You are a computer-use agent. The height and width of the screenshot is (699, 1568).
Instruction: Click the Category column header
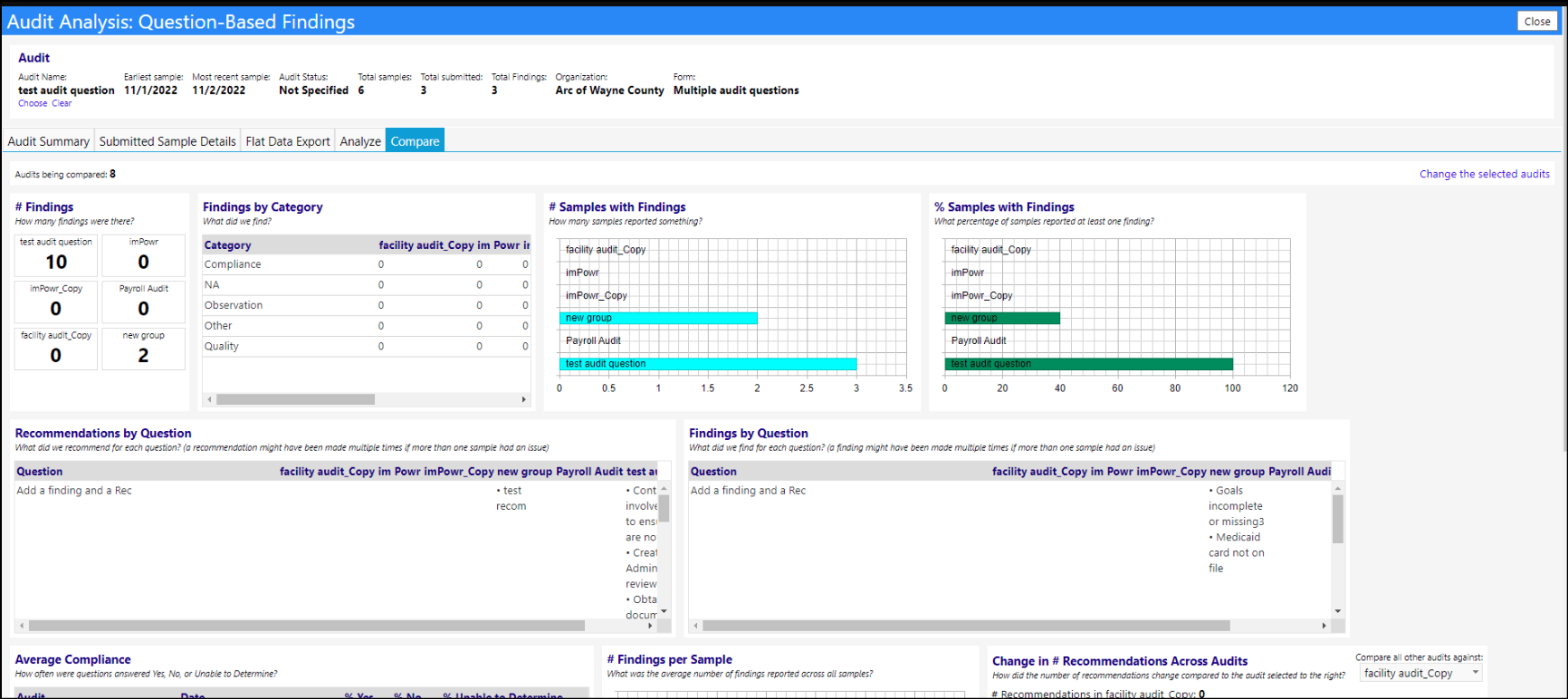(x=228, y=245)
